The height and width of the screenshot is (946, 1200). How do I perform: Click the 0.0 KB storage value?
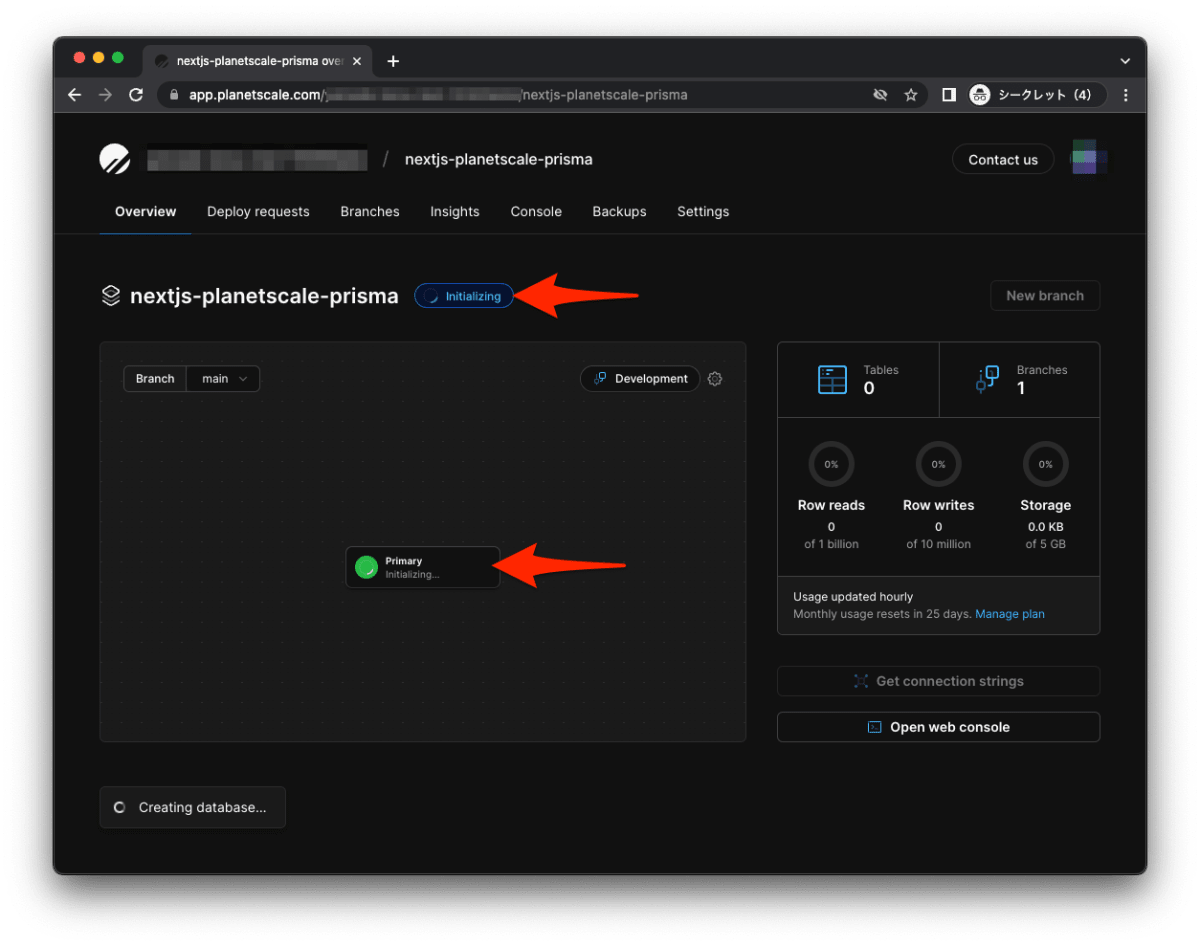tap(1045, 526)
